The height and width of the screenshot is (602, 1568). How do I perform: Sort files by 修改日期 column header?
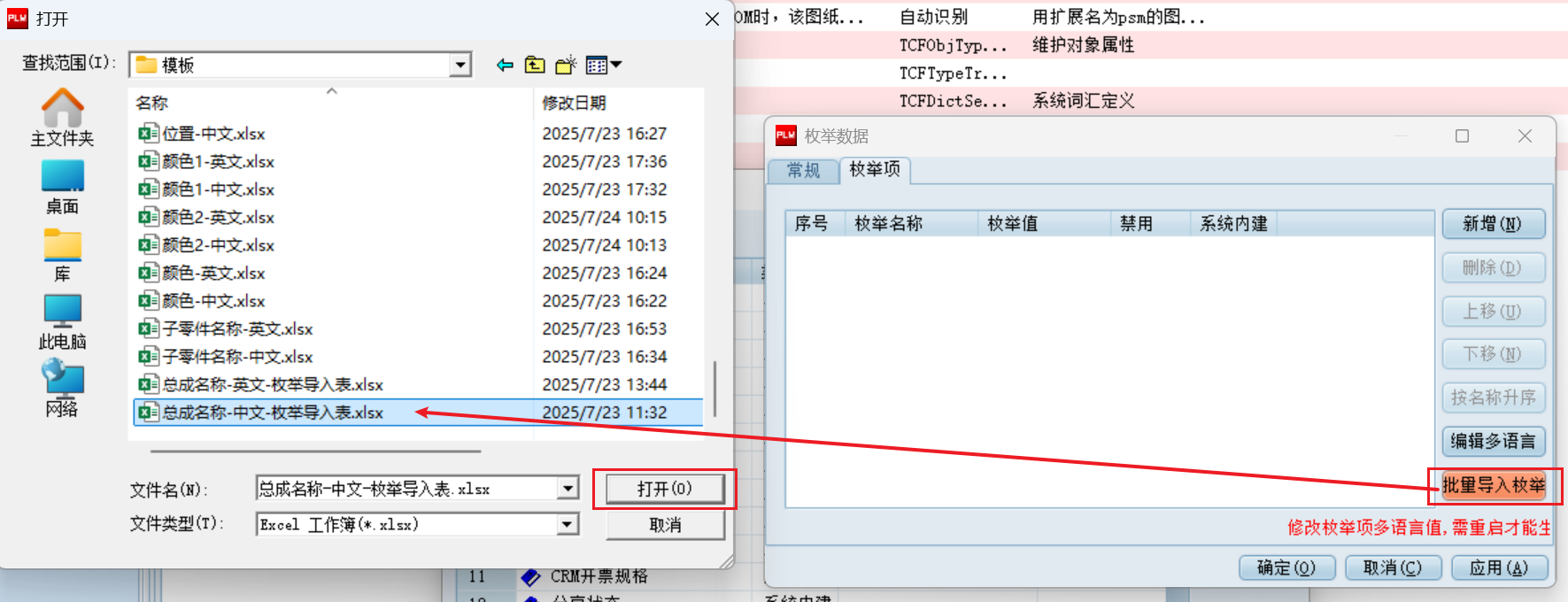click(x=574, y=103)
